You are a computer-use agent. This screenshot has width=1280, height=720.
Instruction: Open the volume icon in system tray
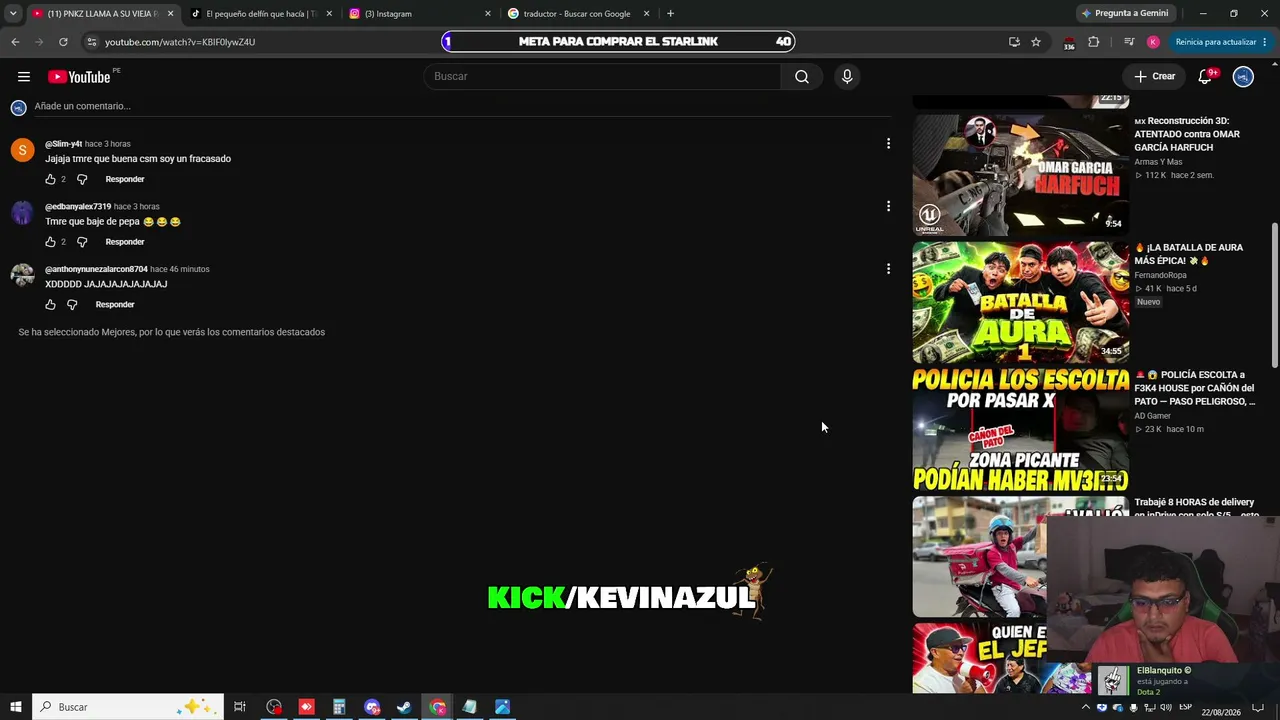click(1166, 708)
